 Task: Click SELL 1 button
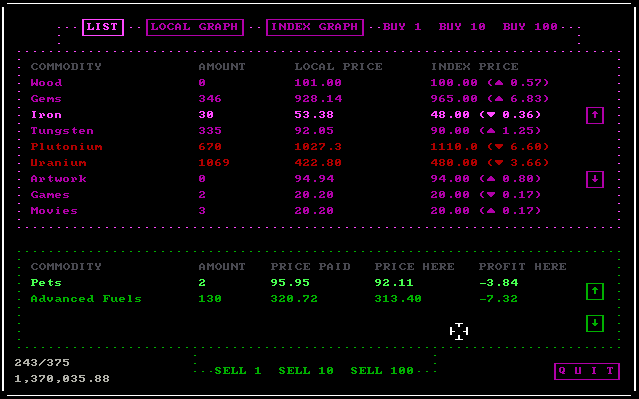click(238, 371)
